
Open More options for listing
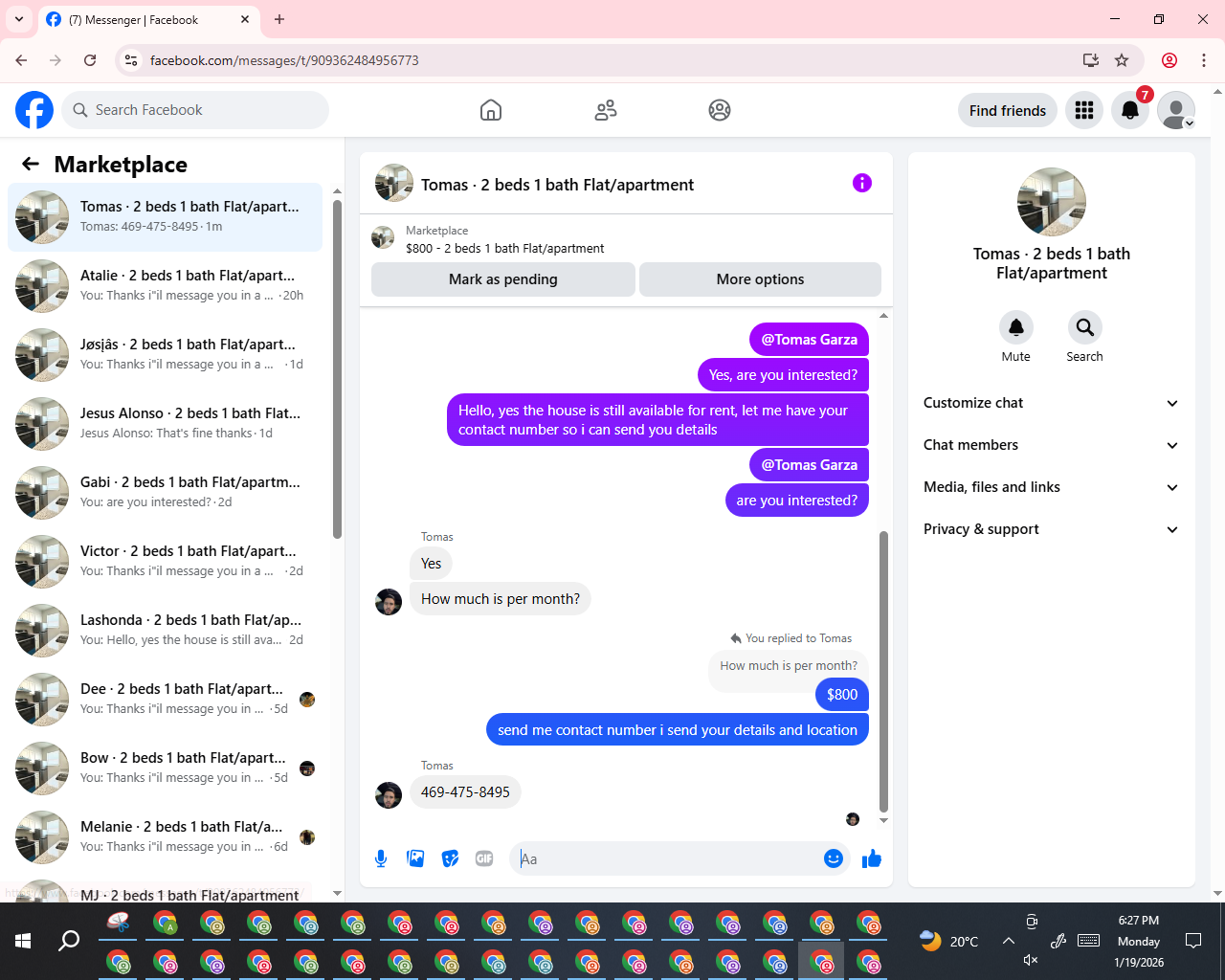point(760,279)
